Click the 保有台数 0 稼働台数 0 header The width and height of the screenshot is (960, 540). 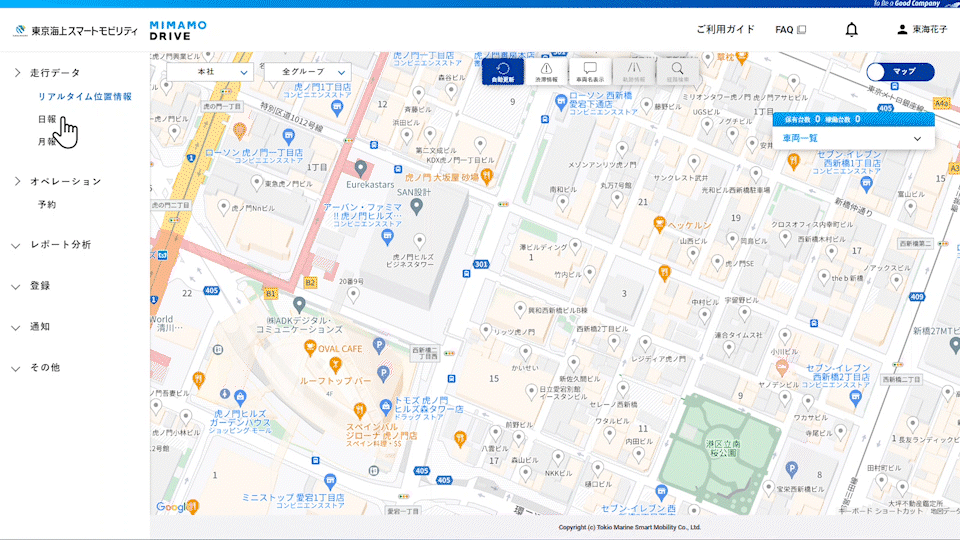(853, 119)
